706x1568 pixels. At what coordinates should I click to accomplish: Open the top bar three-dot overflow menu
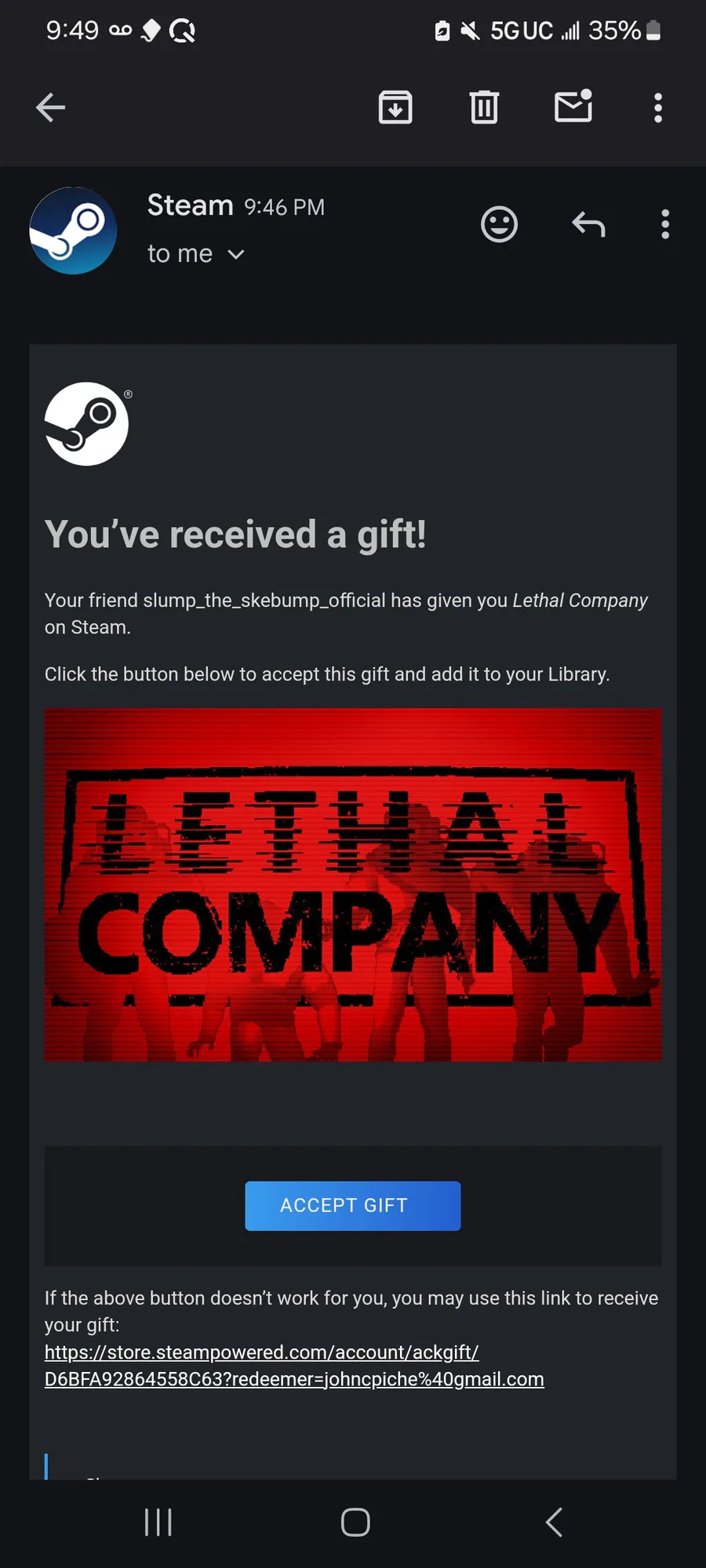tap(658, 107)
